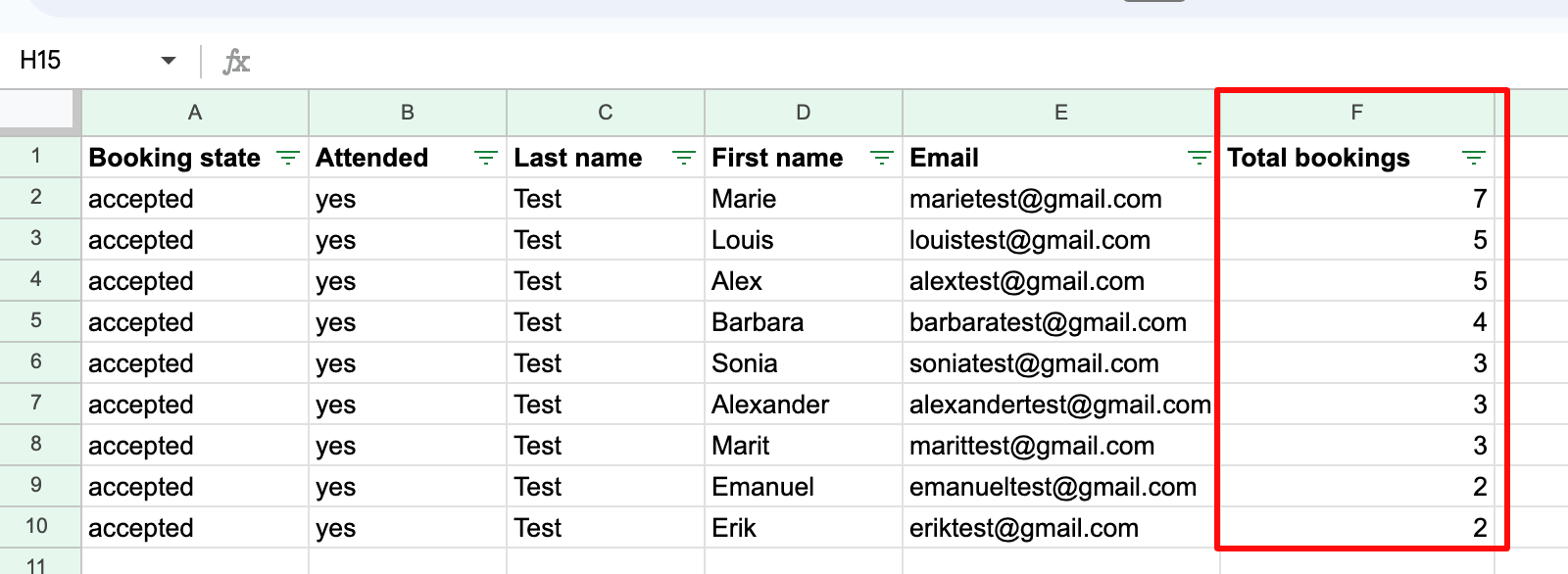Select row 5 header
Screen dimensions: 1568x574
36,321
